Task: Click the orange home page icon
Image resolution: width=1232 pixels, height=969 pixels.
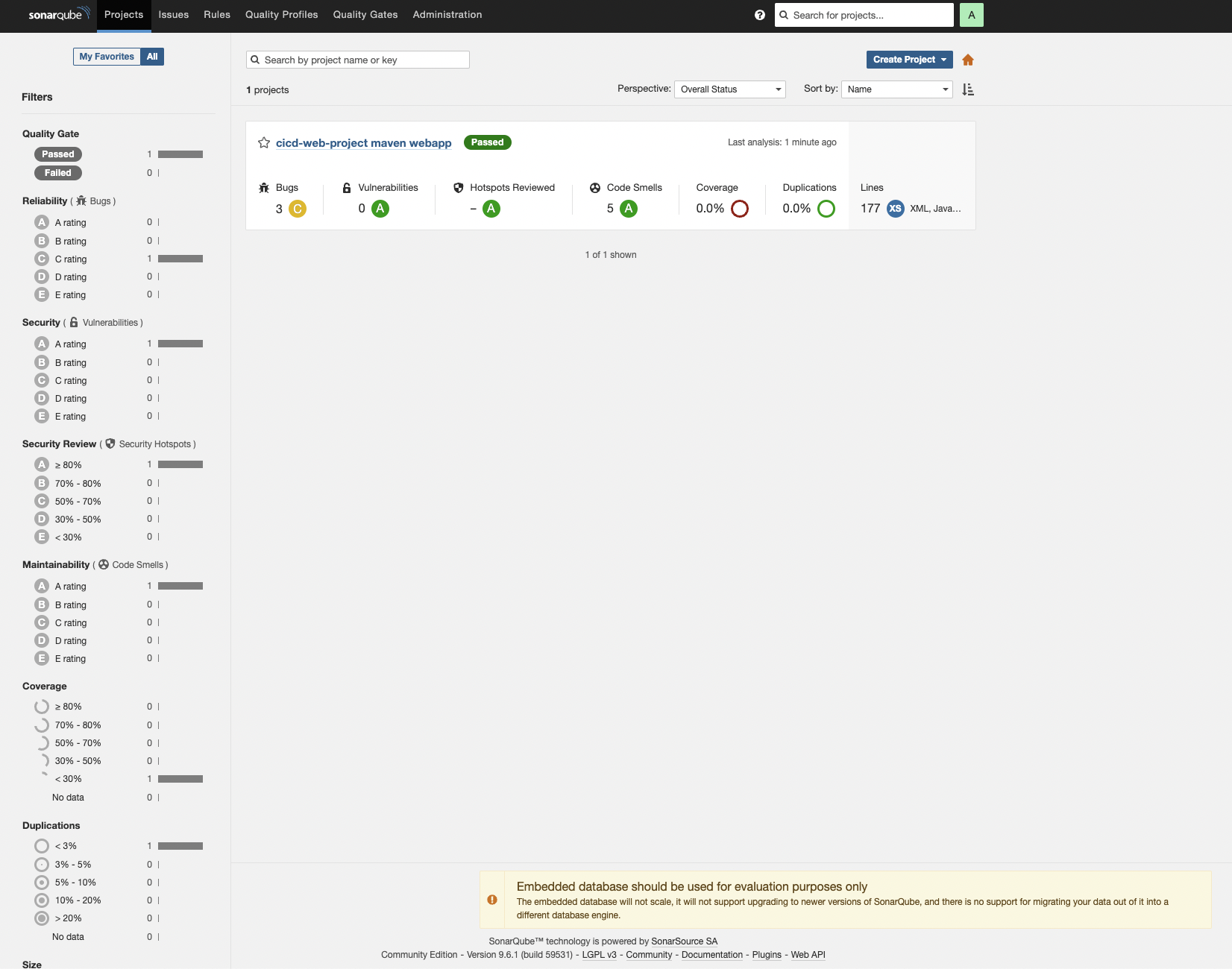Action: pyautogui.click(x=968, y=60)
